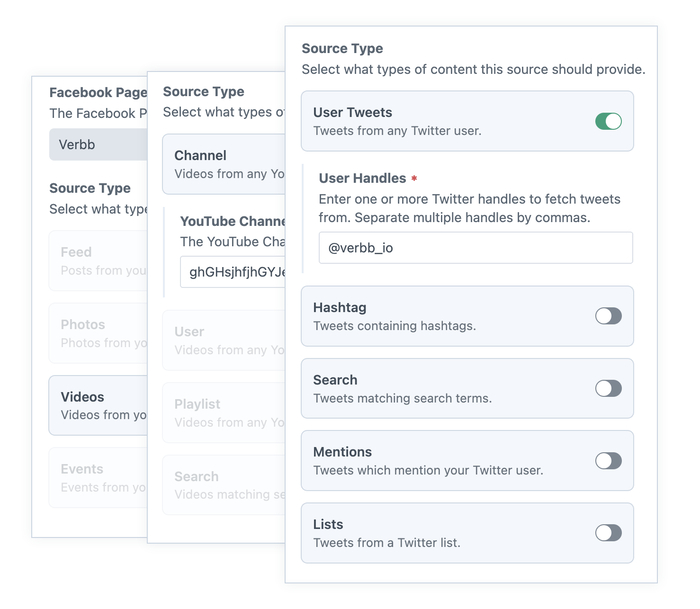Select the Playlist card in YouTube panel
The width and height of the screenshot is (700, 609).
pyautogui.click(x=224, y=413)
